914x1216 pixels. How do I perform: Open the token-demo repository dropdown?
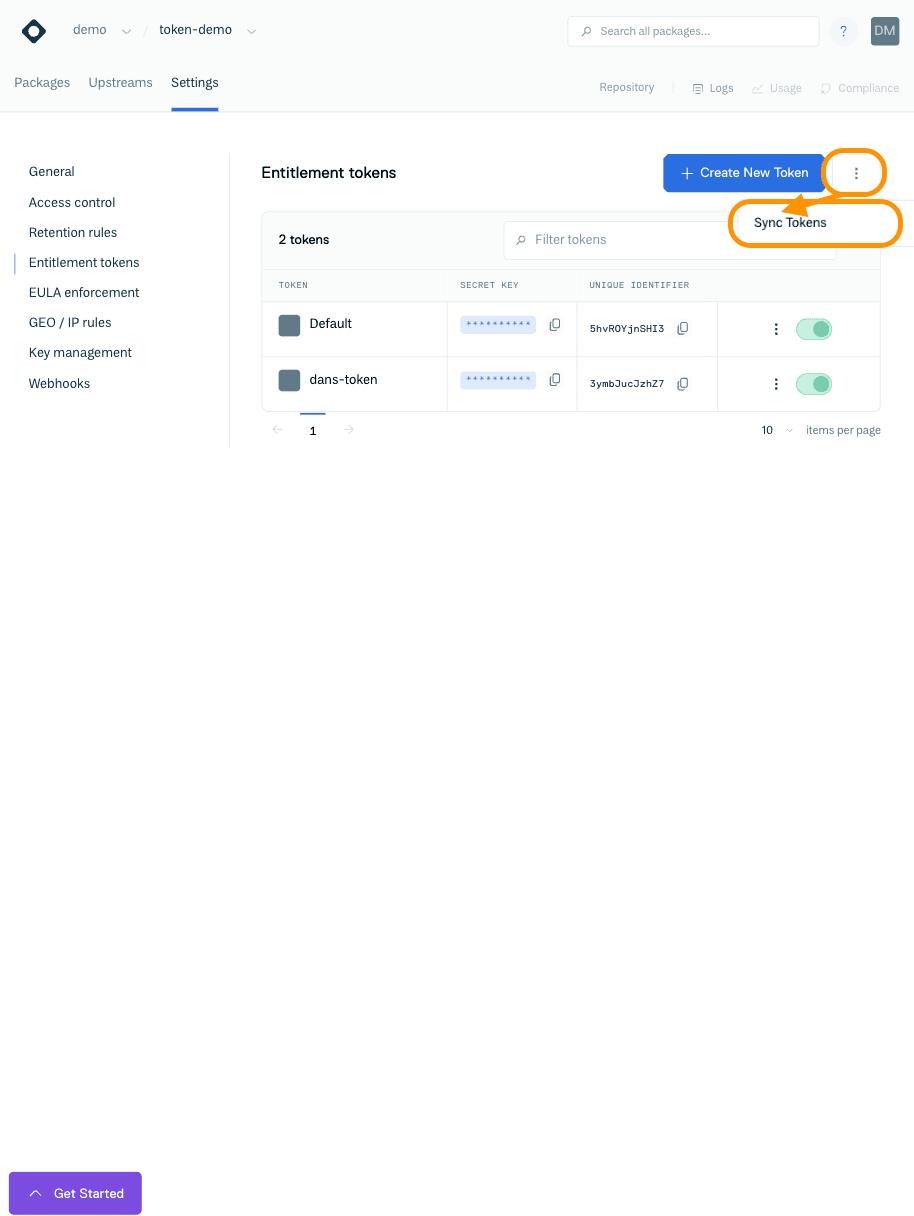point(251,30)
